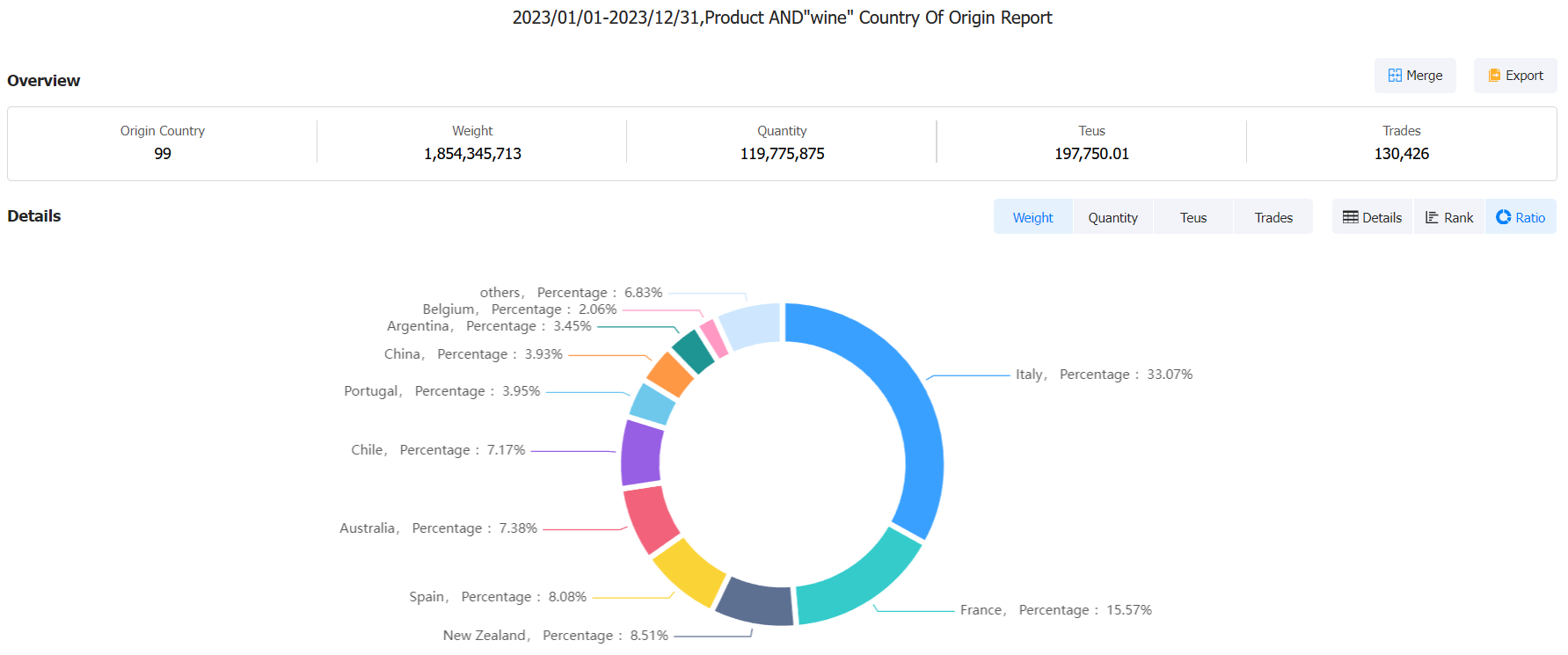Click the Italy percentage label
The width and height of the screenshot is (1568, 655).
click(1104, 375)
